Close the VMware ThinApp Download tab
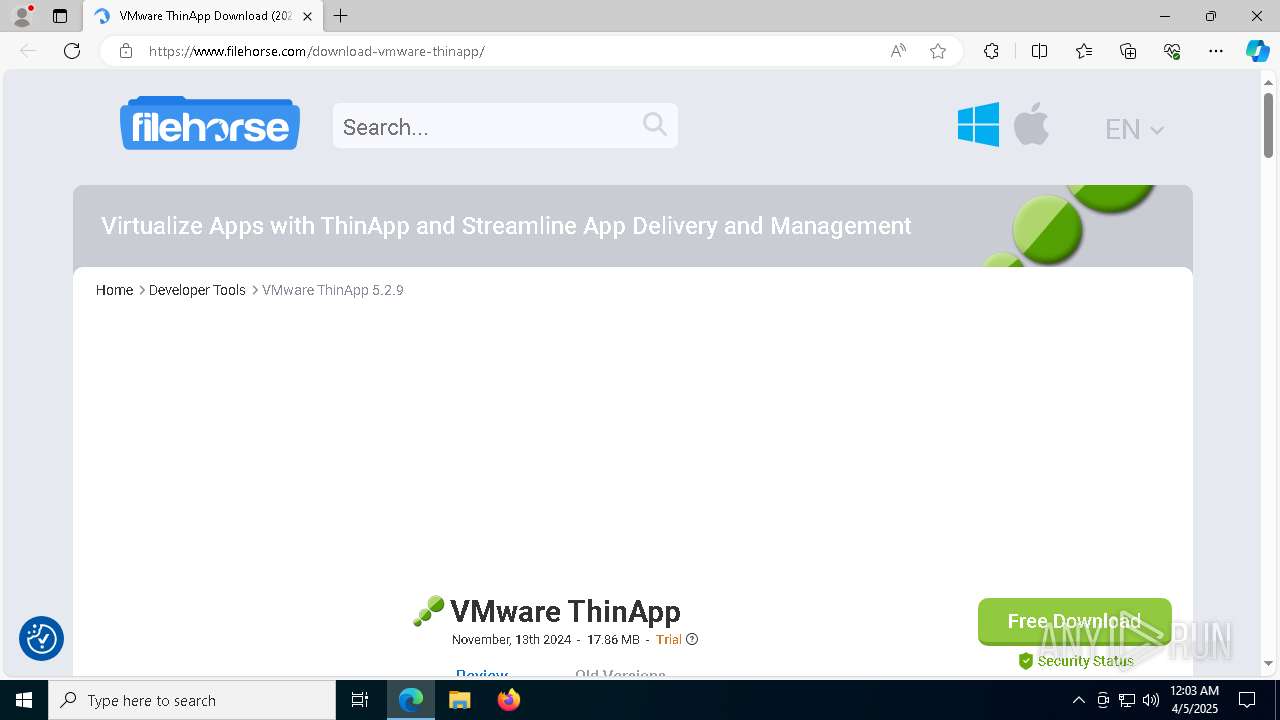 [x=307, y=16]
